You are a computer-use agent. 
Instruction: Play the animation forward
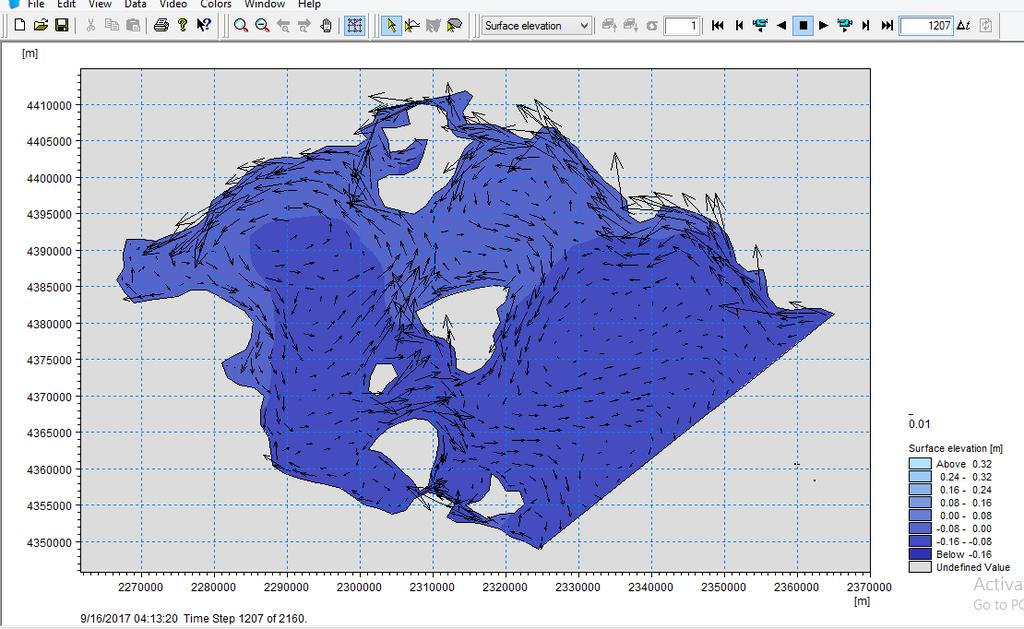(x=824, y=25)
